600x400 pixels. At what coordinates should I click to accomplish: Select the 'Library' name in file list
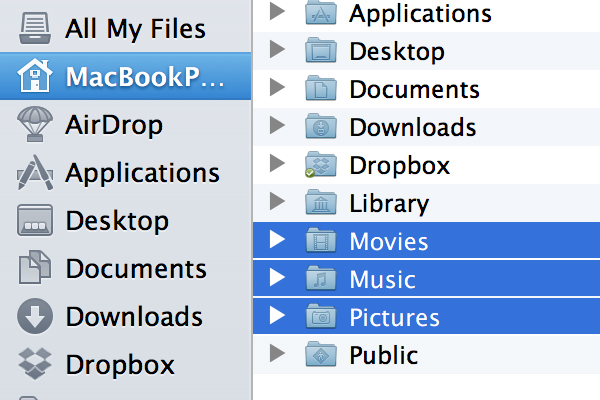pos(390,204)
